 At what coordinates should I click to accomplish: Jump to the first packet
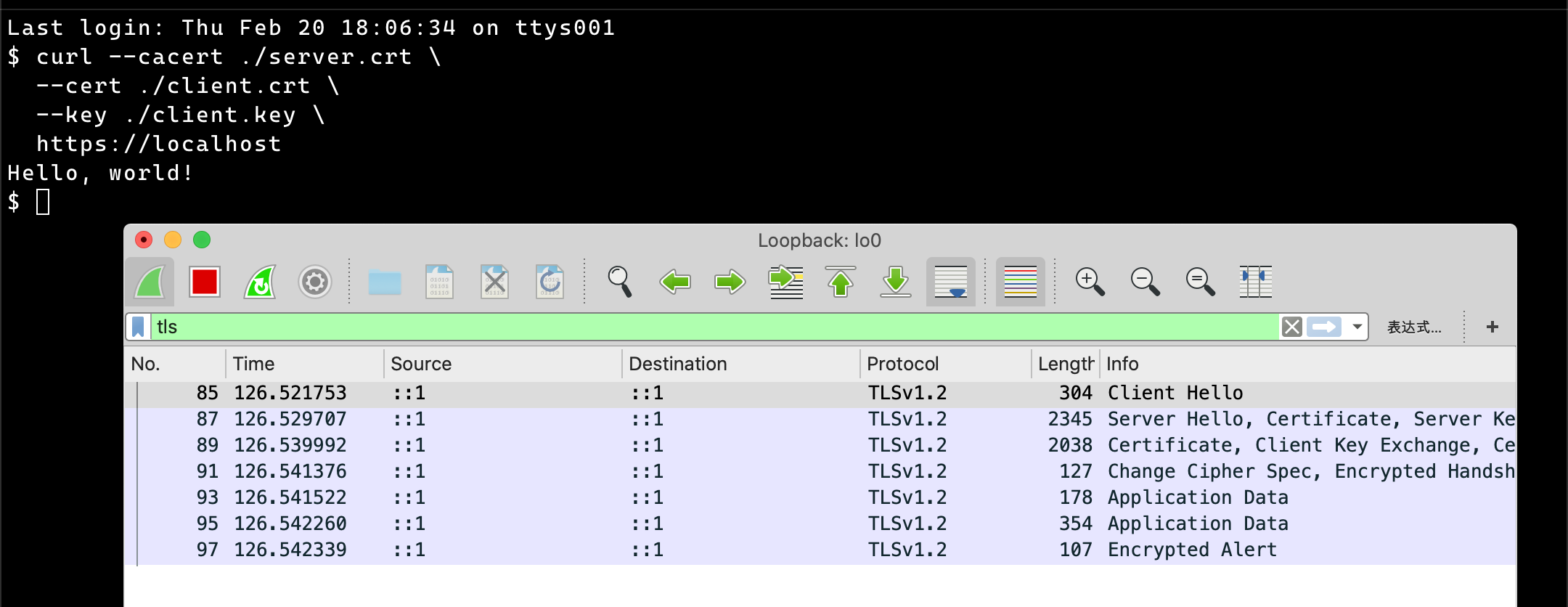[x=841, y=282]
